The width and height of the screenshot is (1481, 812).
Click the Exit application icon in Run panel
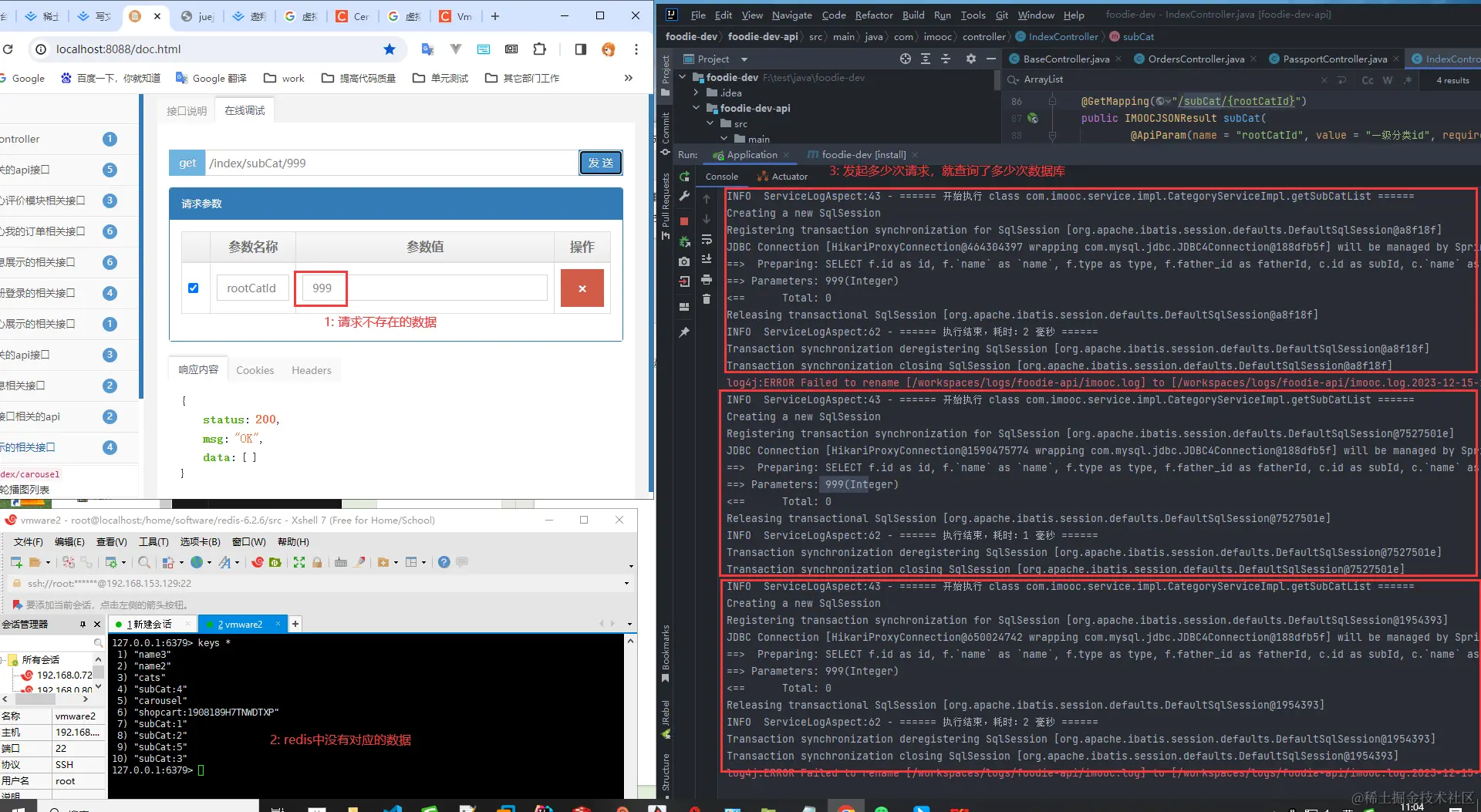pyautogui.click(x=684, y=282)
